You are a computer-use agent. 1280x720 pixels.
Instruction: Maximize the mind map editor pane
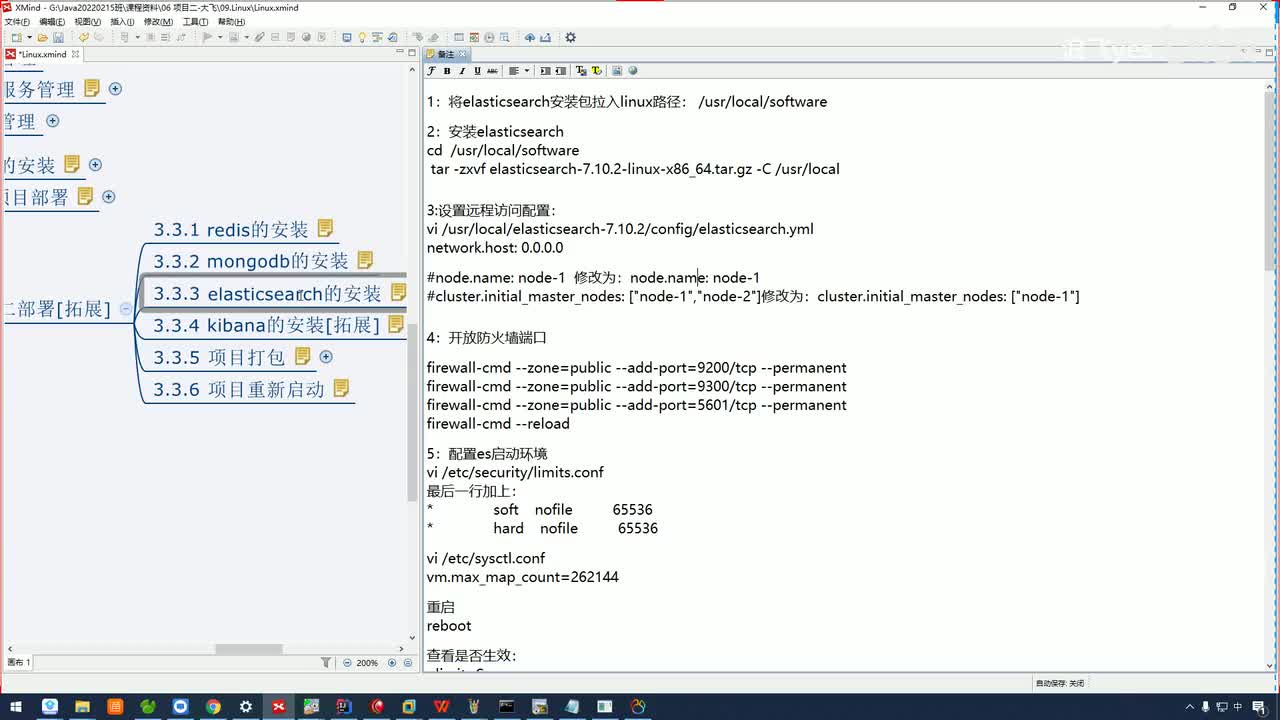pos(411,53)
